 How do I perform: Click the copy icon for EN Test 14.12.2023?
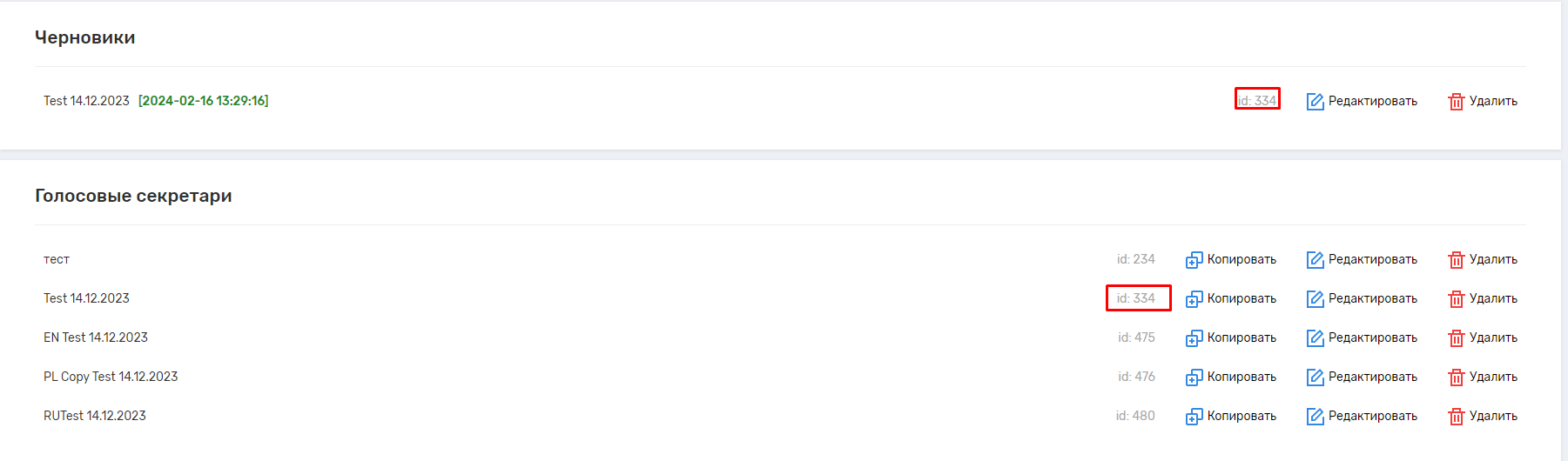coord(1194,338)
